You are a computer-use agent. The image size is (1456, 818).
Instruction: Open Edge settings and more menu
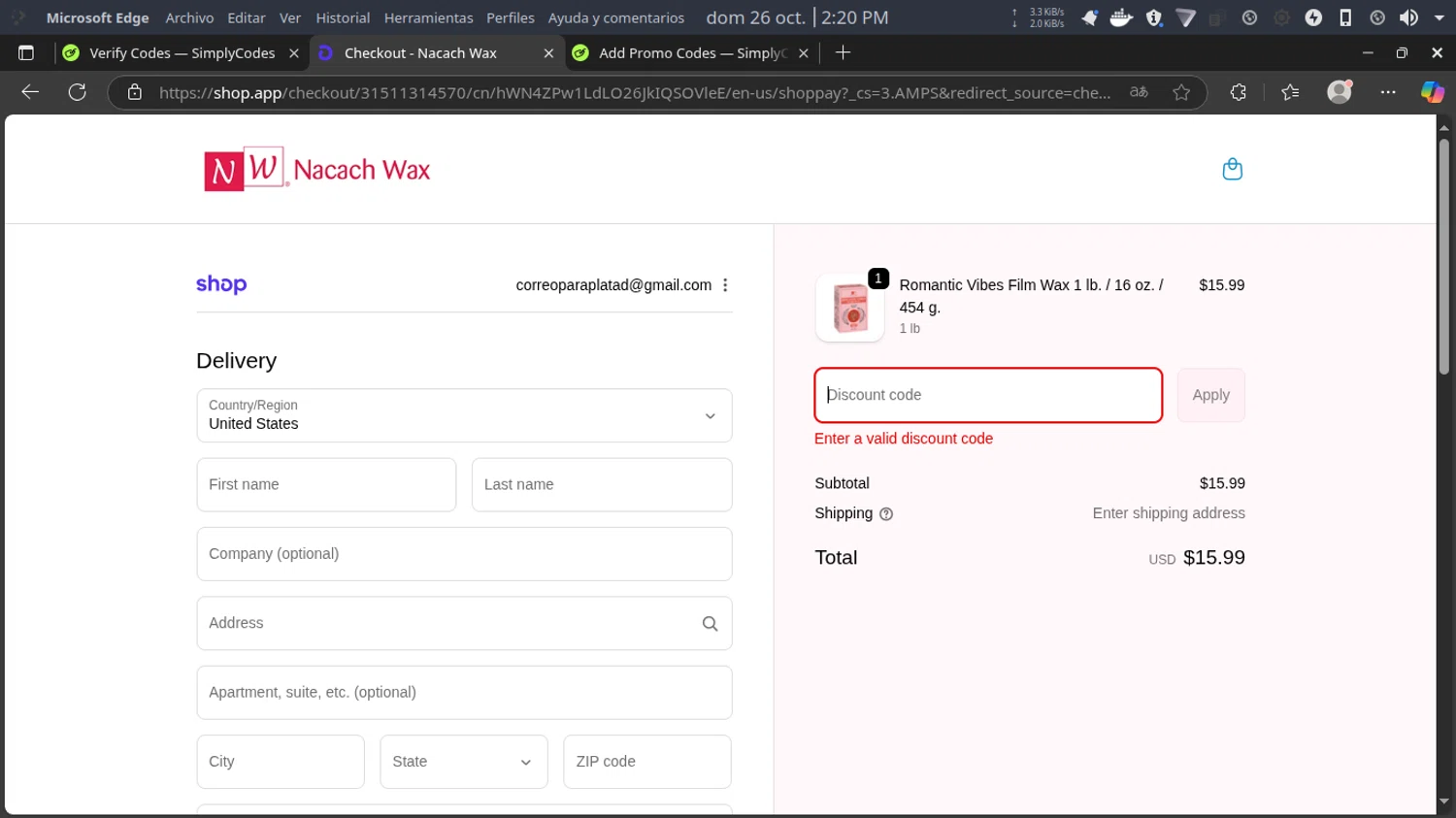(x=1388, y=92)
